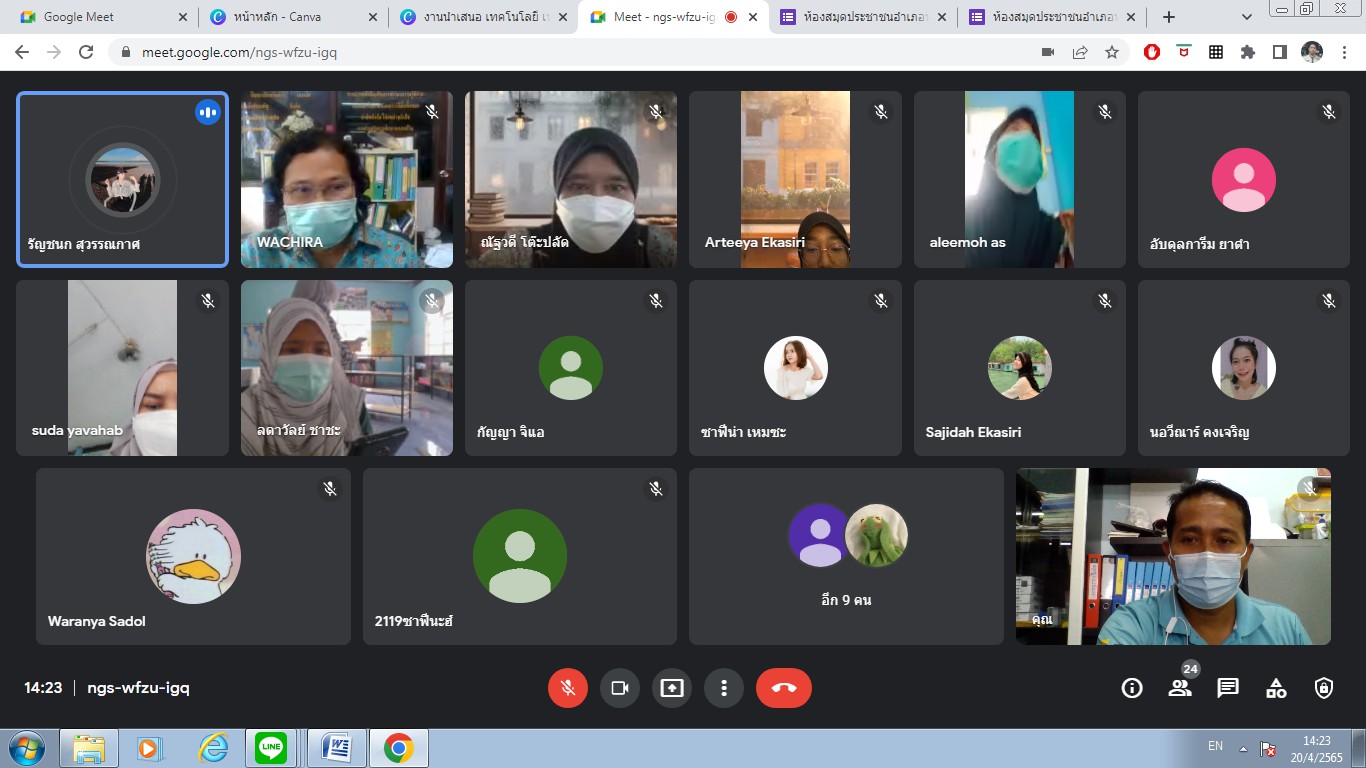Show the participants list with 24 badge

tap(1180, 688)
